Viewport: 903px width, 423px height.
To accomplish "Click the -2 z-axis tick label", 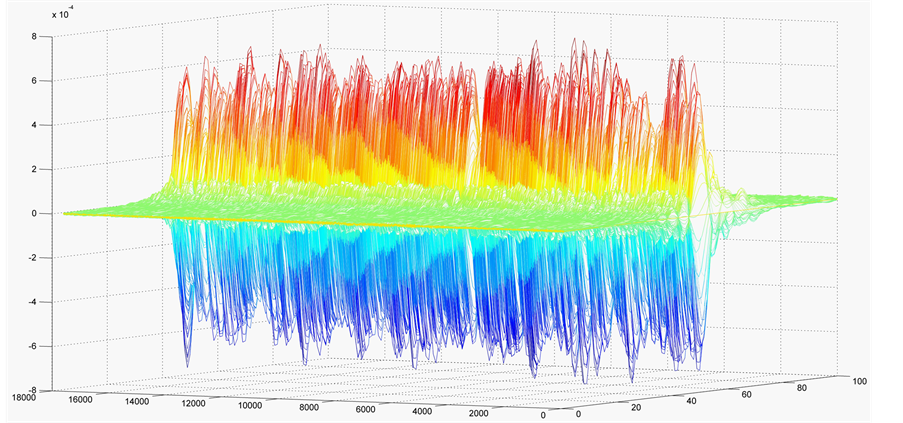I will (x=31, y=258).
